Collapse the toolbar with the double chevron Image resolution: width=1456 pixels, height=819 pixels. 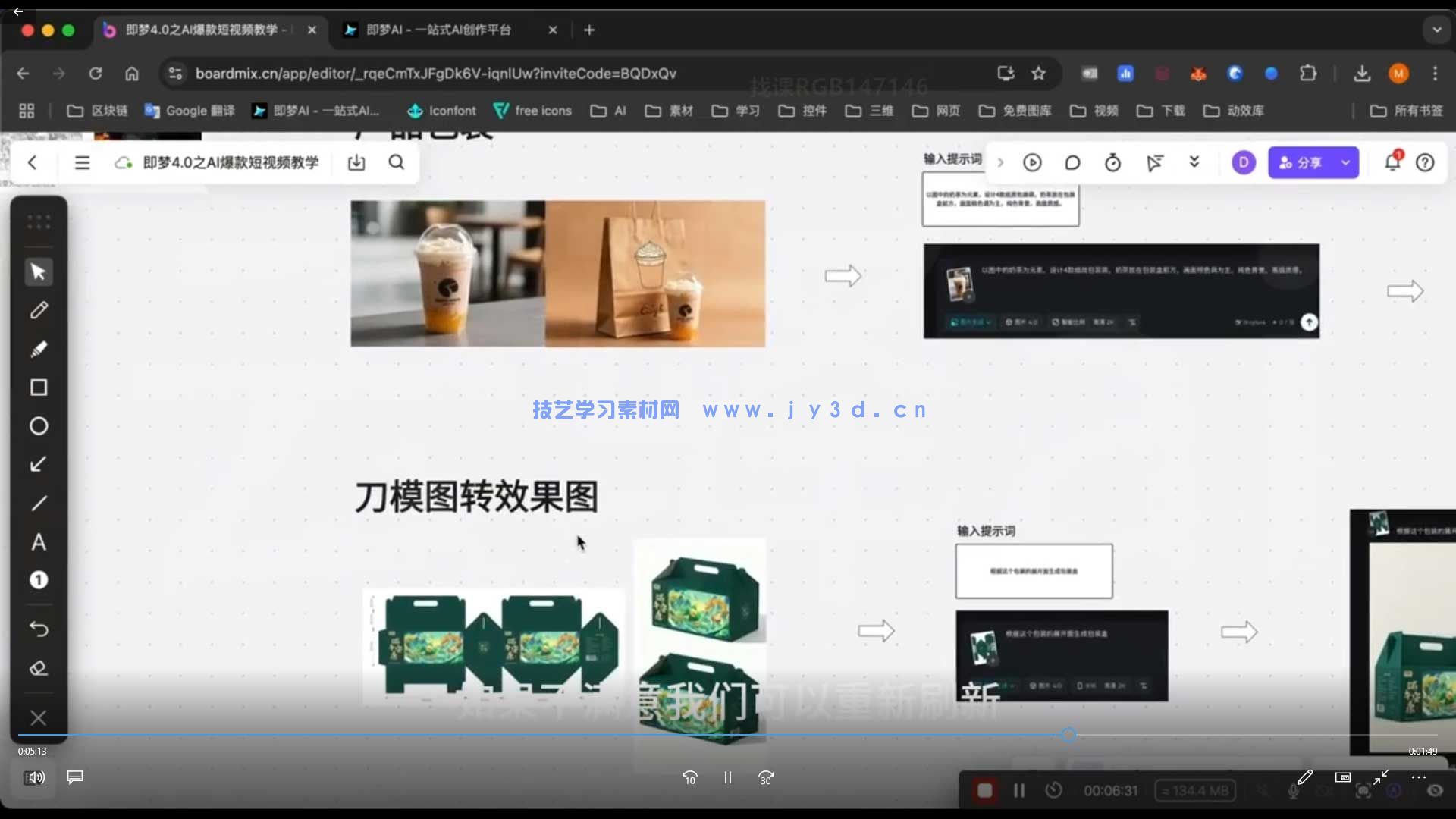click(1194, 162)
